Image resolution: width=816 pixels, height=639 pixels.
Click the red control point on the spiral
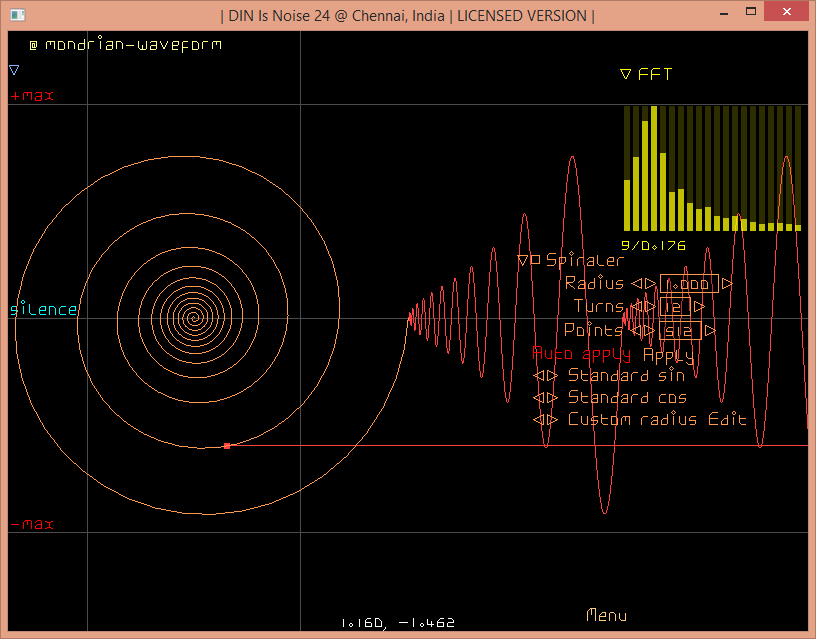[x=227, y=446]
